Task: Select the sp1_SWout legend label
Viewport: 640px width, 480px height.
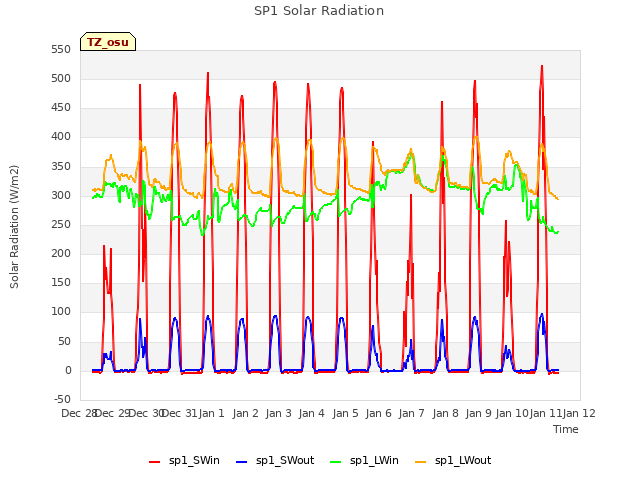Action: [285, 460]
